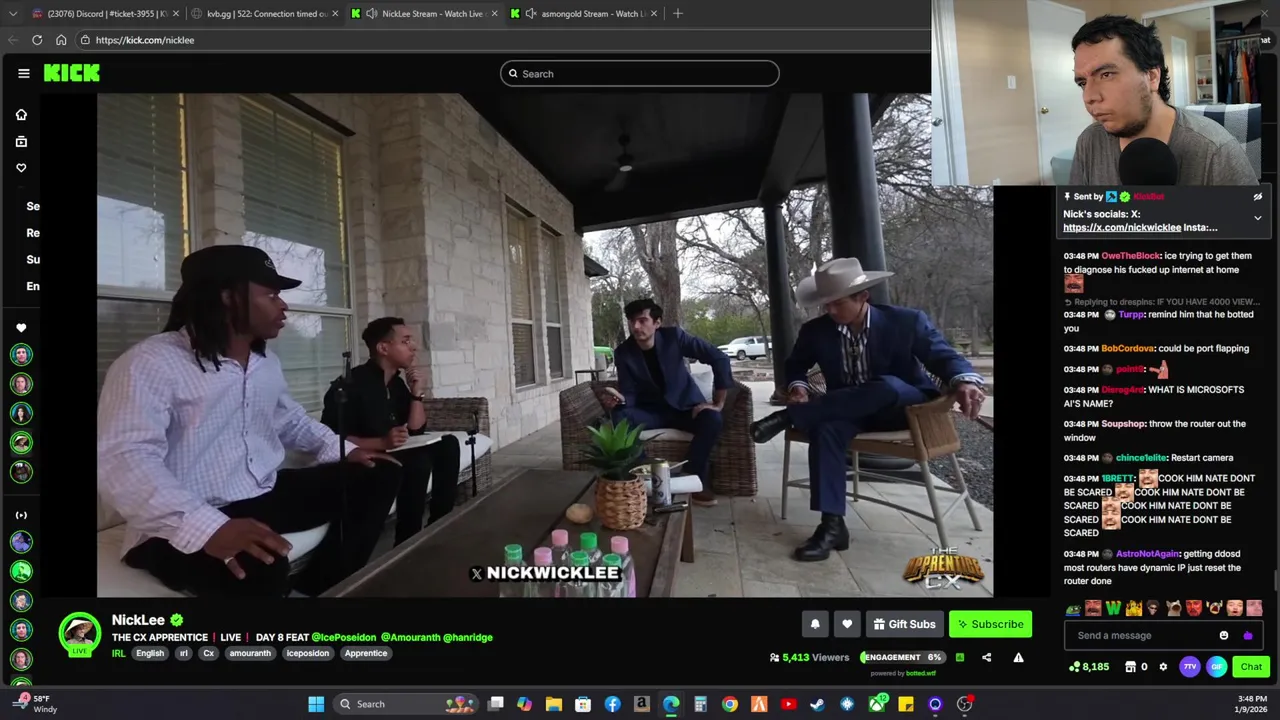This screenshot has height=720, width=1280.
Task: Select the English tag
Action: (x=150, y=653)
